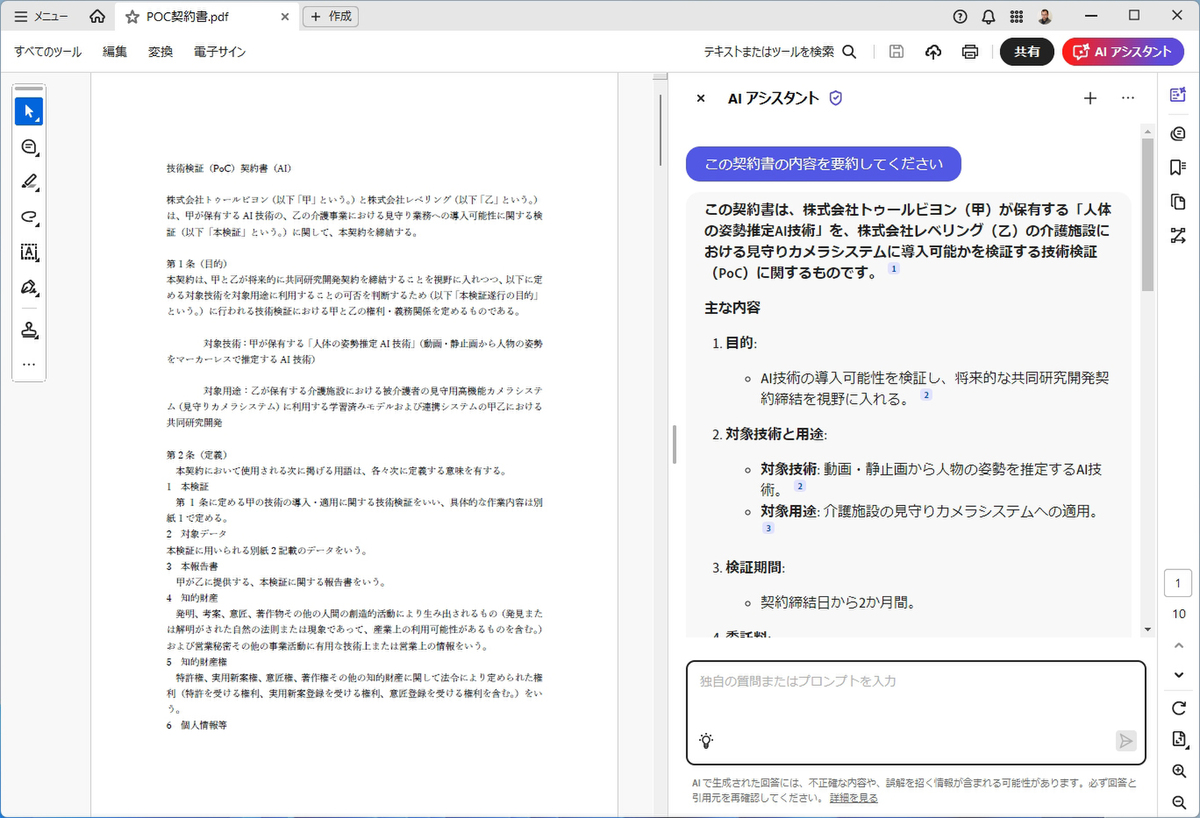The image size is (1200, 818).
Task: Choose the highlighter pen tool
Action: coord(29,182)
